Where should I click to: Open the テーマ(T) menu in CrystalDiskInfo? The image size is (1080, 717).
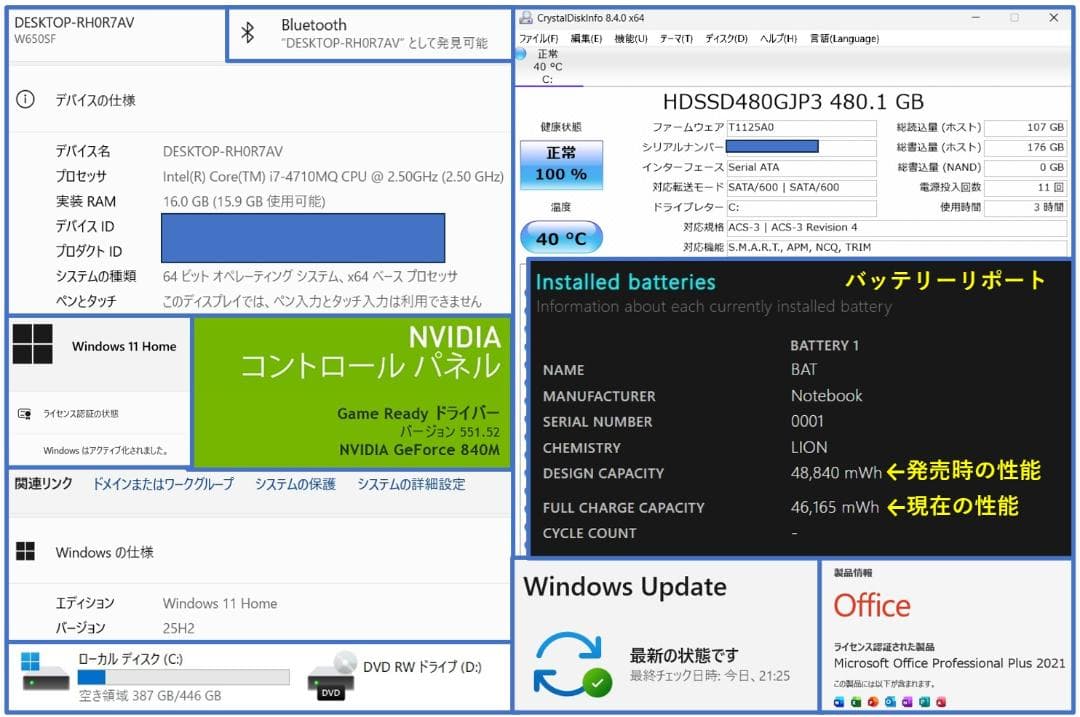click(676, 39)
